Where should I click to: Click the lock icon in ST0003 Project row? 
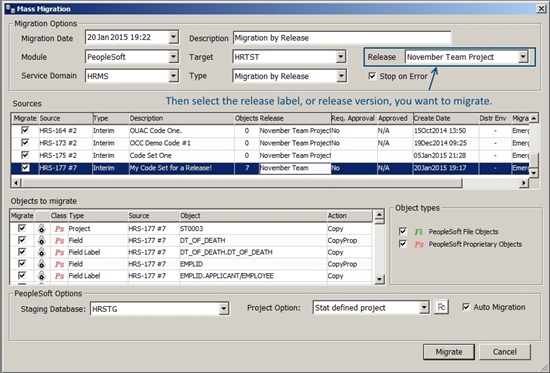tap(42, 229)
